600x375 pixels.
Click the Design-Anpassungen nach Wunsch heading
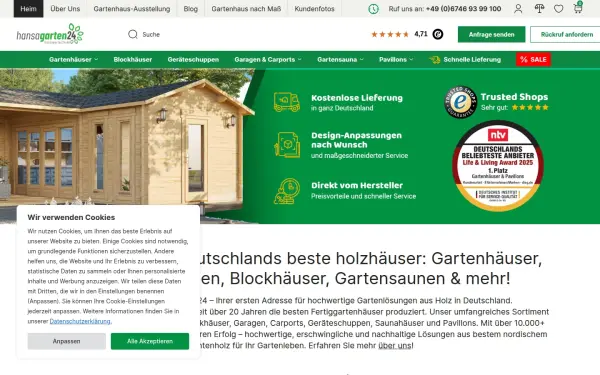pos(356,140)
